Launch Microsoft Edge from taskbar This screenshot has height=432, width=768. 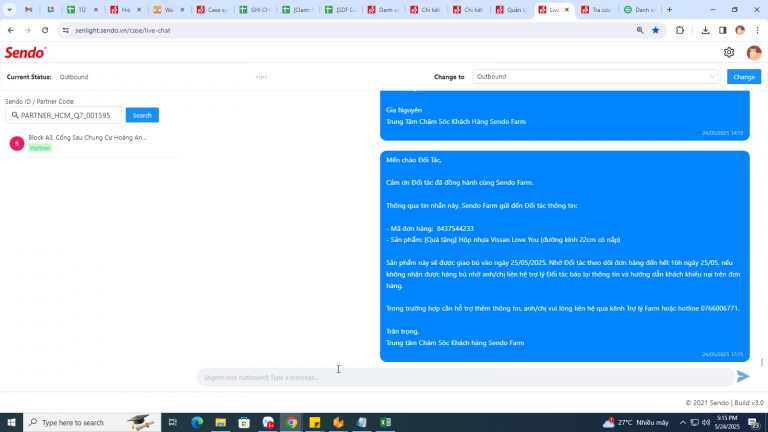[197, 422]
